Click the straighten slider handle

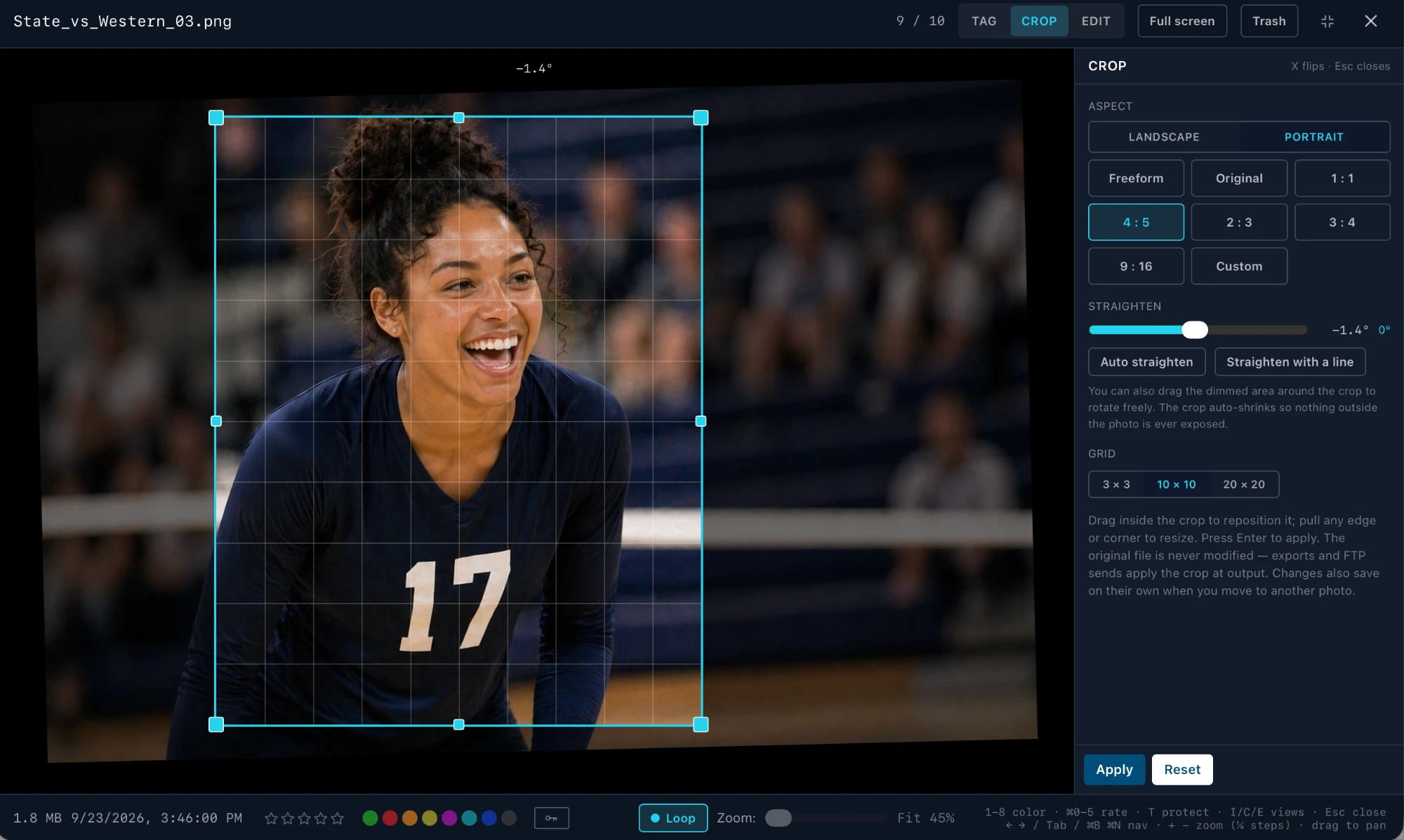point(1194,330)
